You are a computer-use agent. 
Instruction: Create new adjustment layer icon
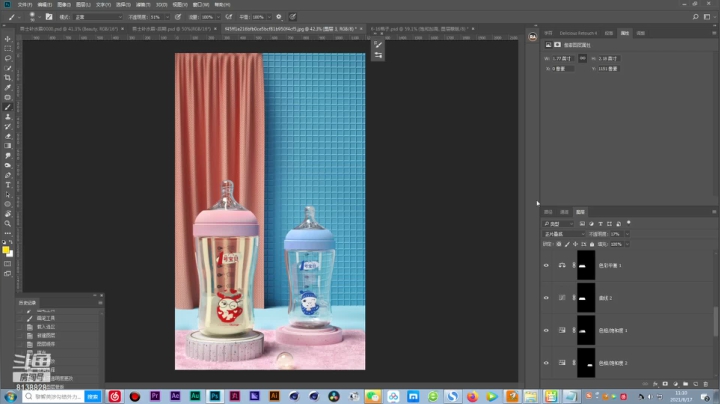click(x=675, y=384)
